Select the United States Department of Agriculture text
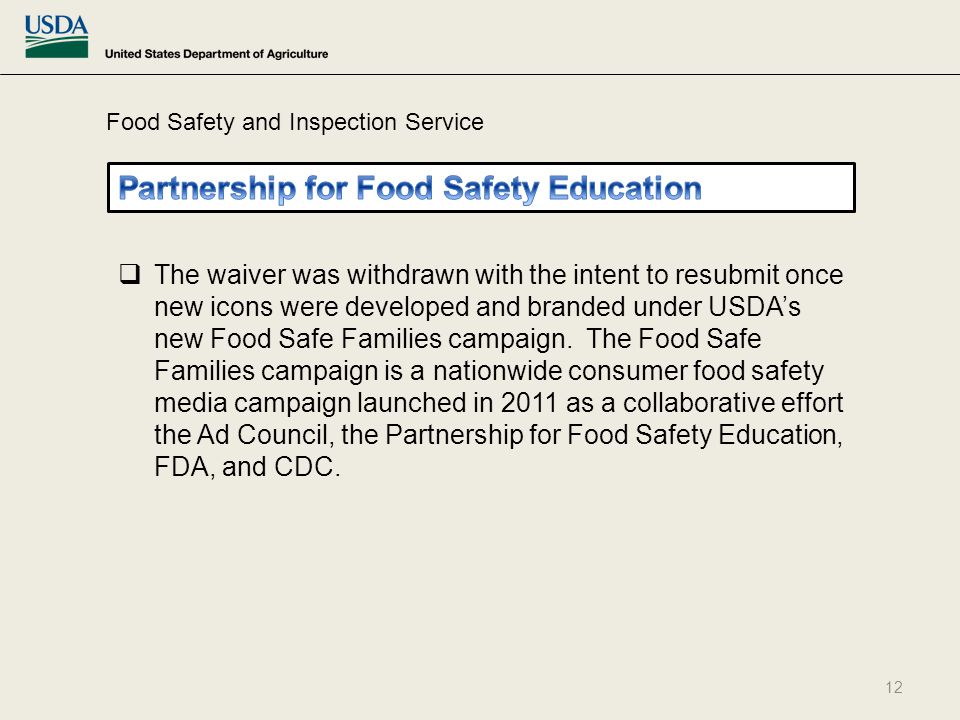960x720 pixels. pos(216,54)
